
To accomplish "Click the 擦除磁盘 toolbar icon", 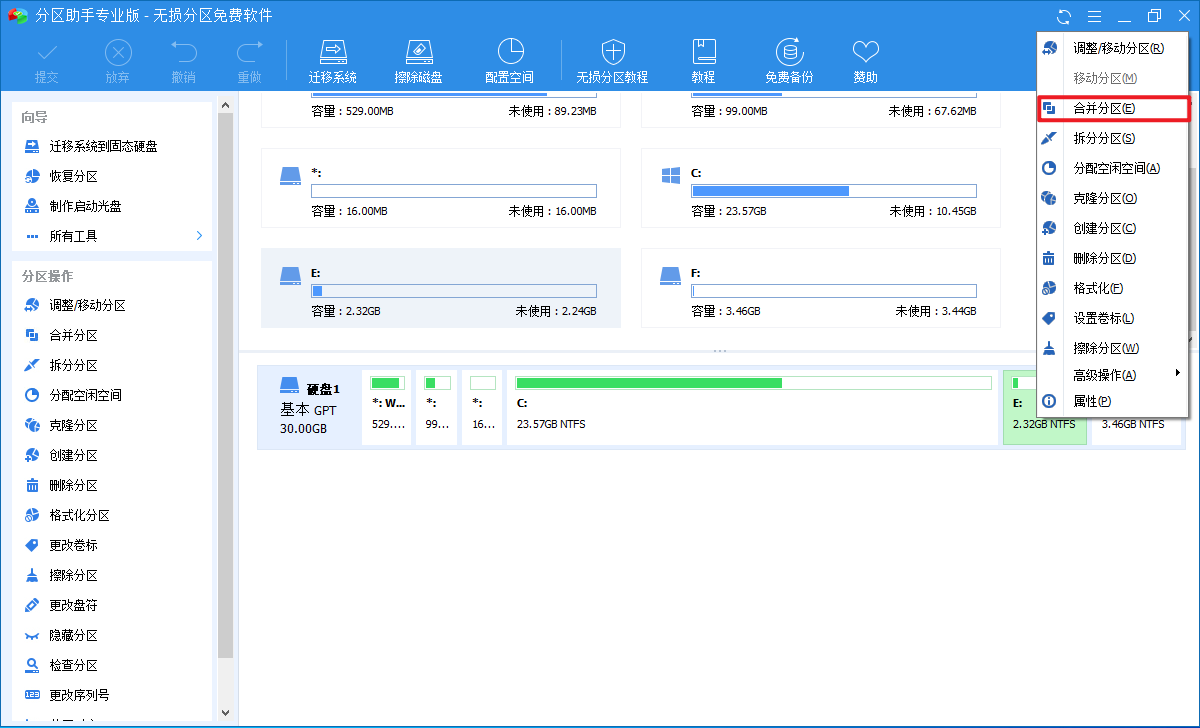I will (418, 62).
